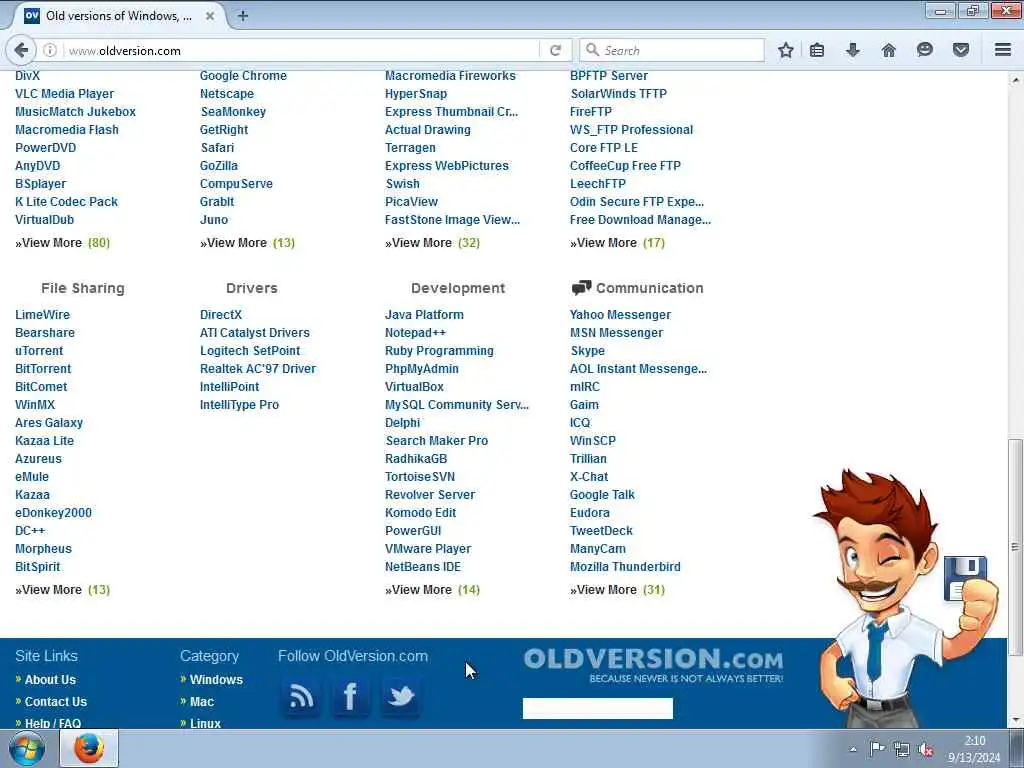The width and height of the screenshot is (1024, 768).
Task: Click the footer white input field
Action: [x=598, y=708]
